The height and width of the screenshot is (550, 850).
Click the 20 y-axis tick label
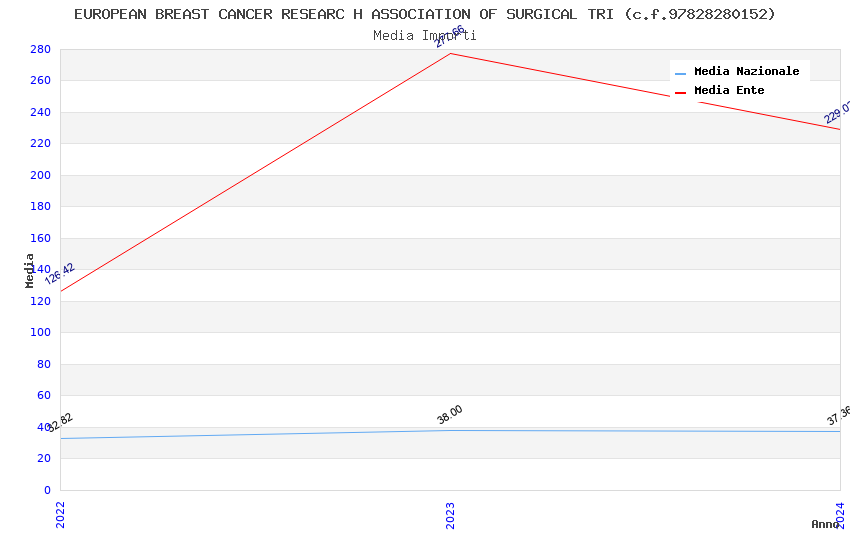click(x=44, y=458)
